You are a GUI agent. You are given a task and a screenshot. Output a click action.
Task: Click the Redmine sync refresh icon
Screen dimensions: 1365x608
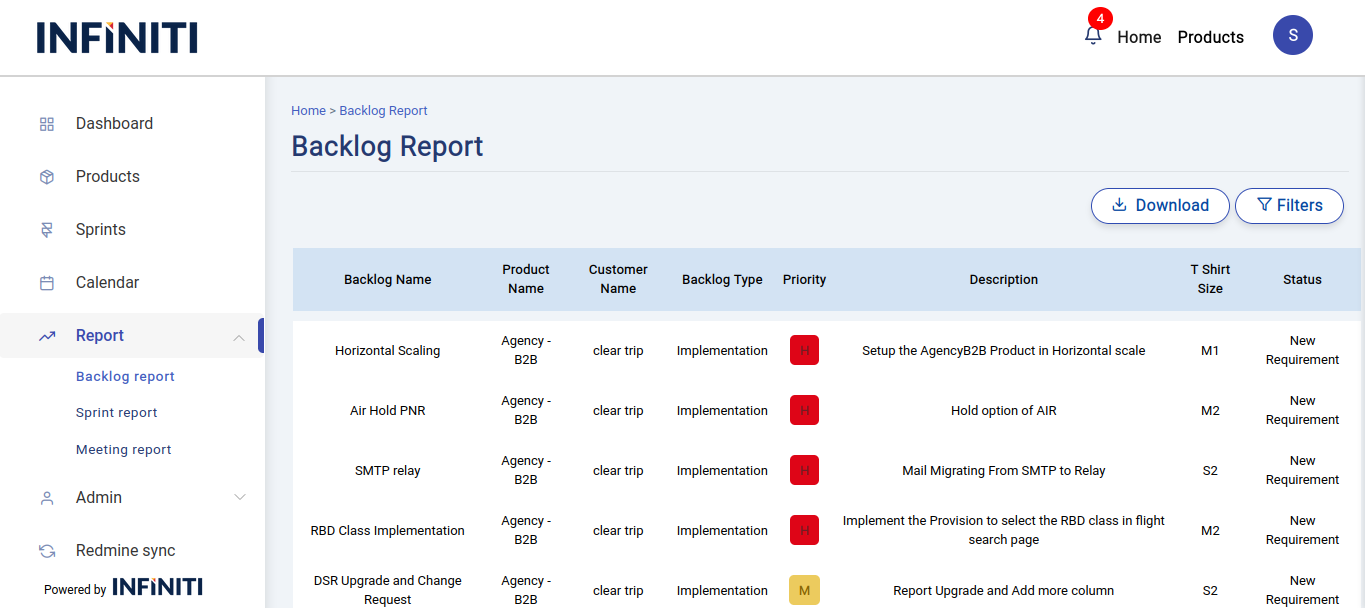coord(47,551)
